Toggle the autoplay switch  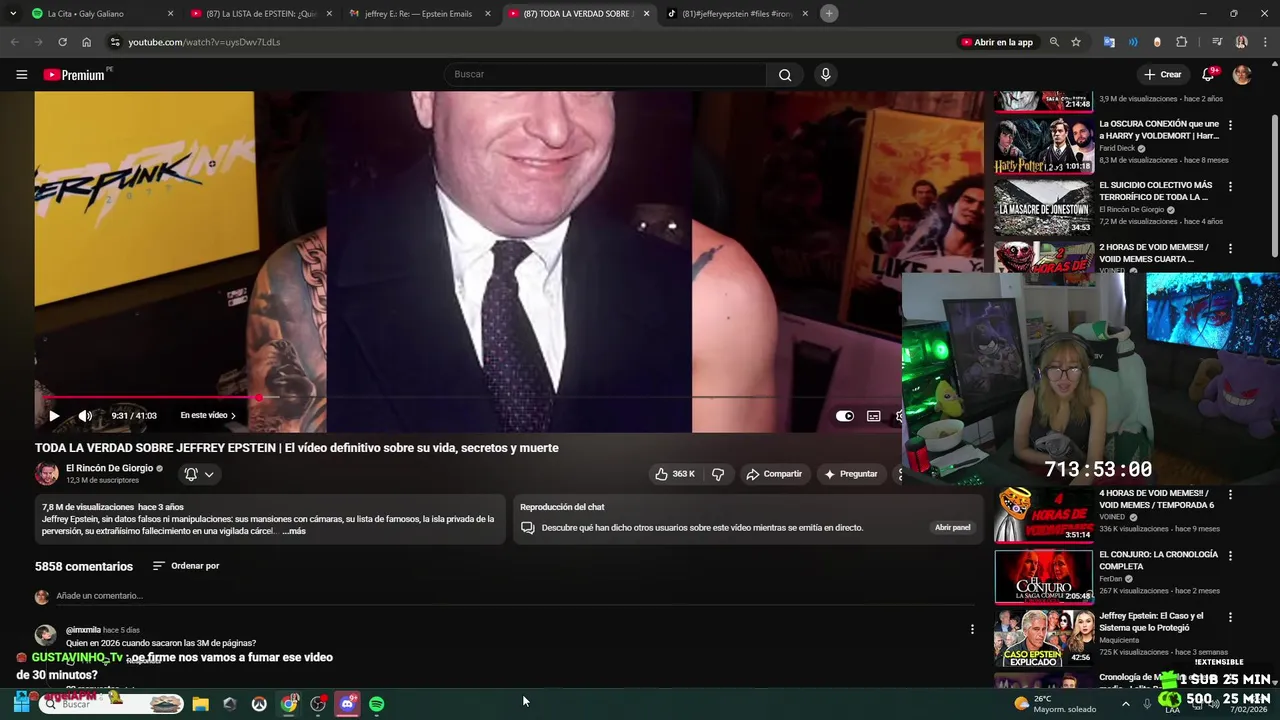click(x=845, y=416)
